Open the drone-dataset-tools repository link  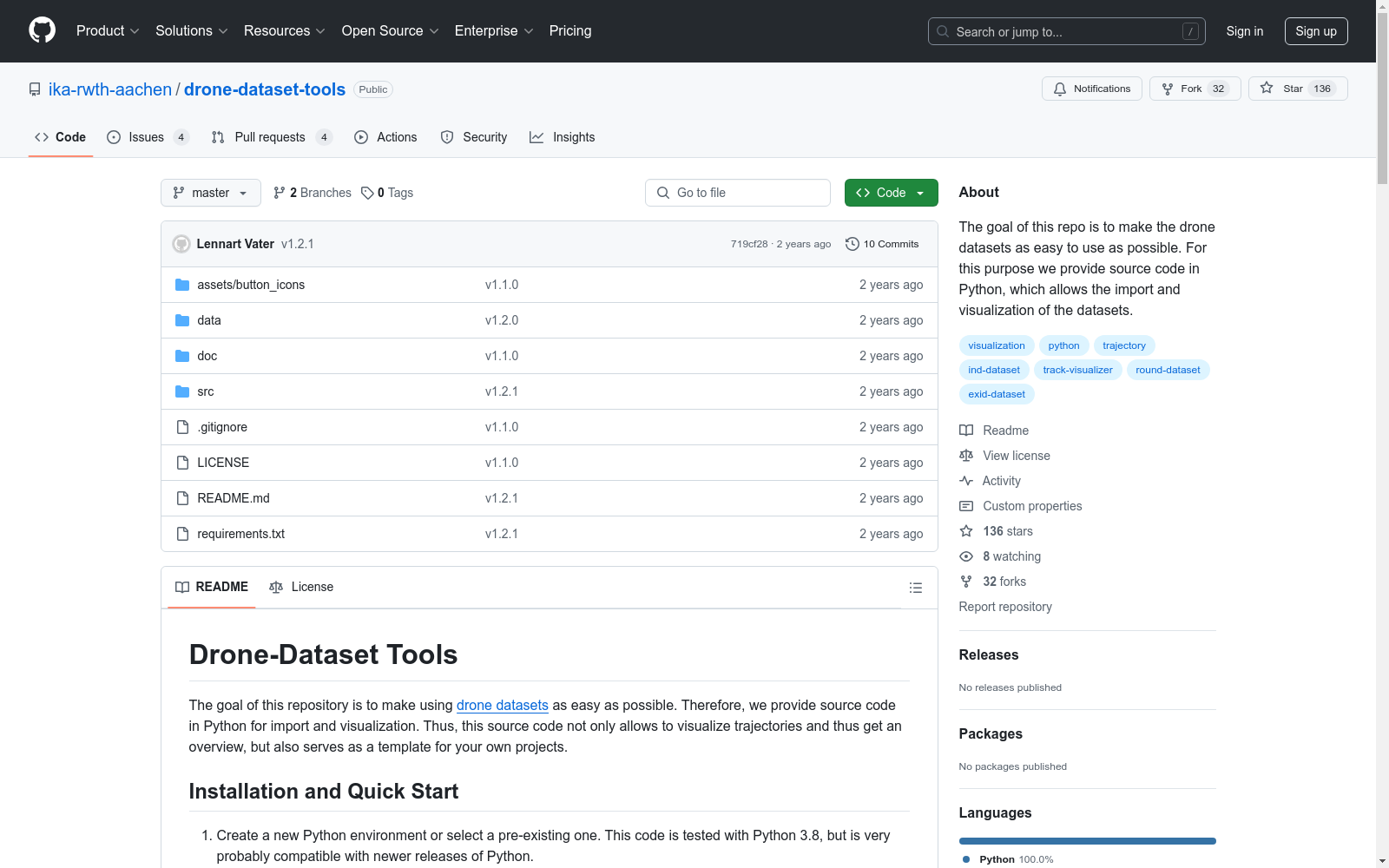[265, 89]
